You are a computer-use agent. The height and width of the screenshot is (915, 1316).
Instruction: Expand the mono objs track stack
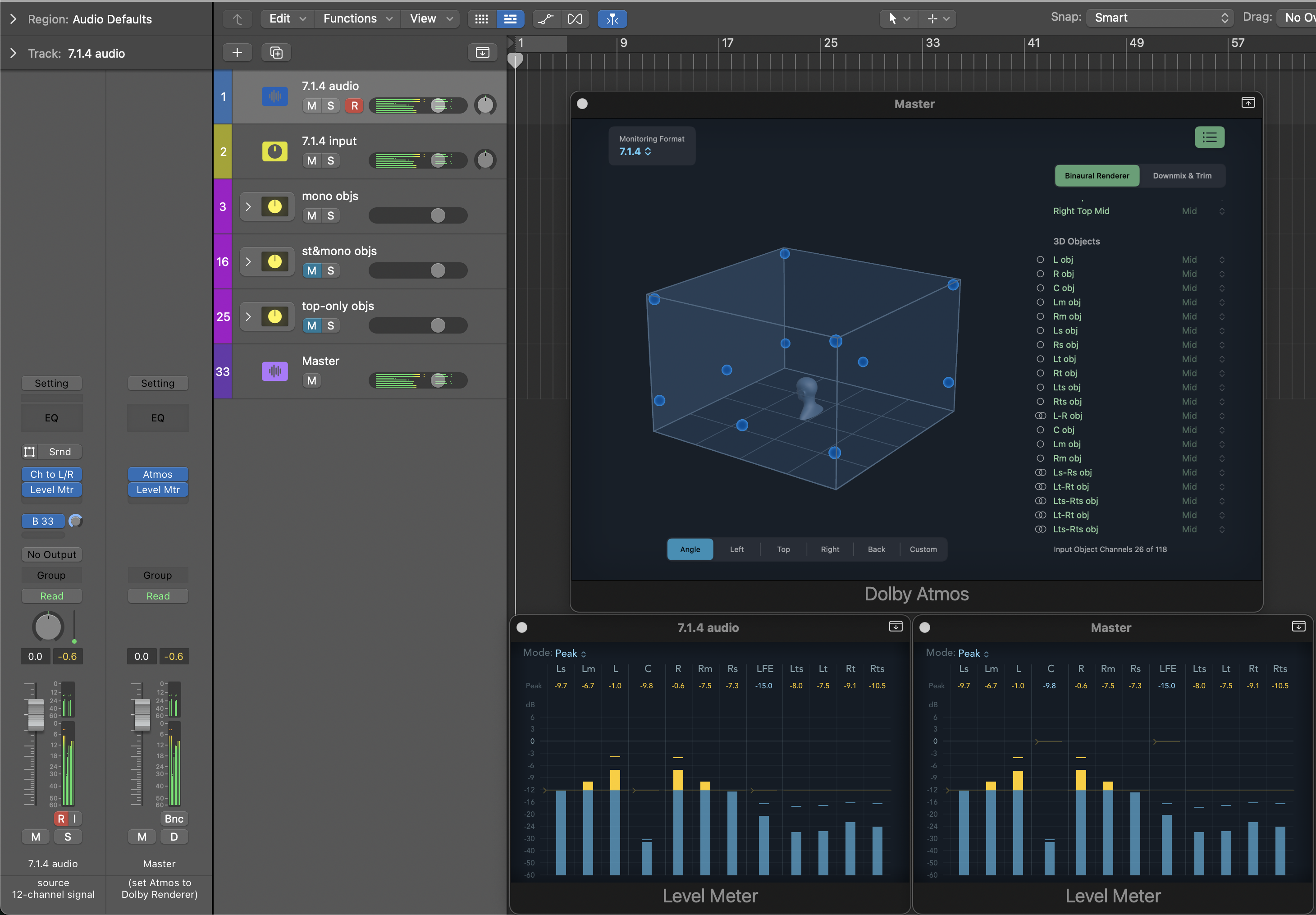pyautogui.click(x=248, y=206)
